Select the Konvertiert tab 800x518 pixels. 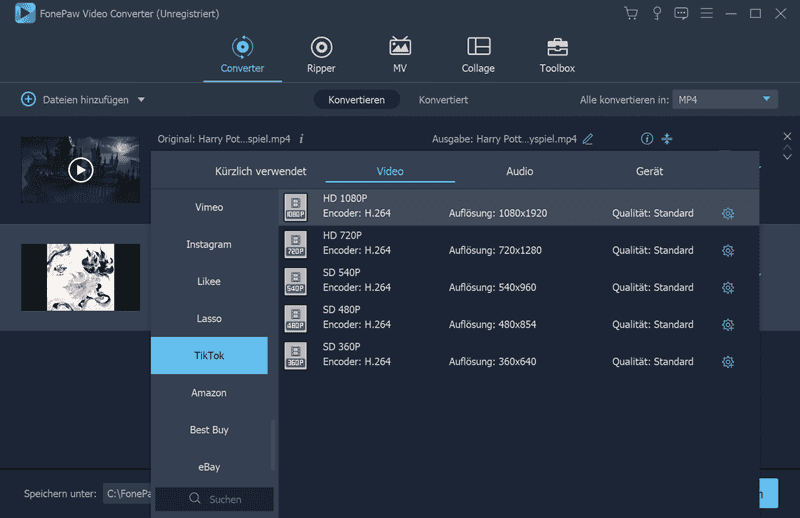443,100
